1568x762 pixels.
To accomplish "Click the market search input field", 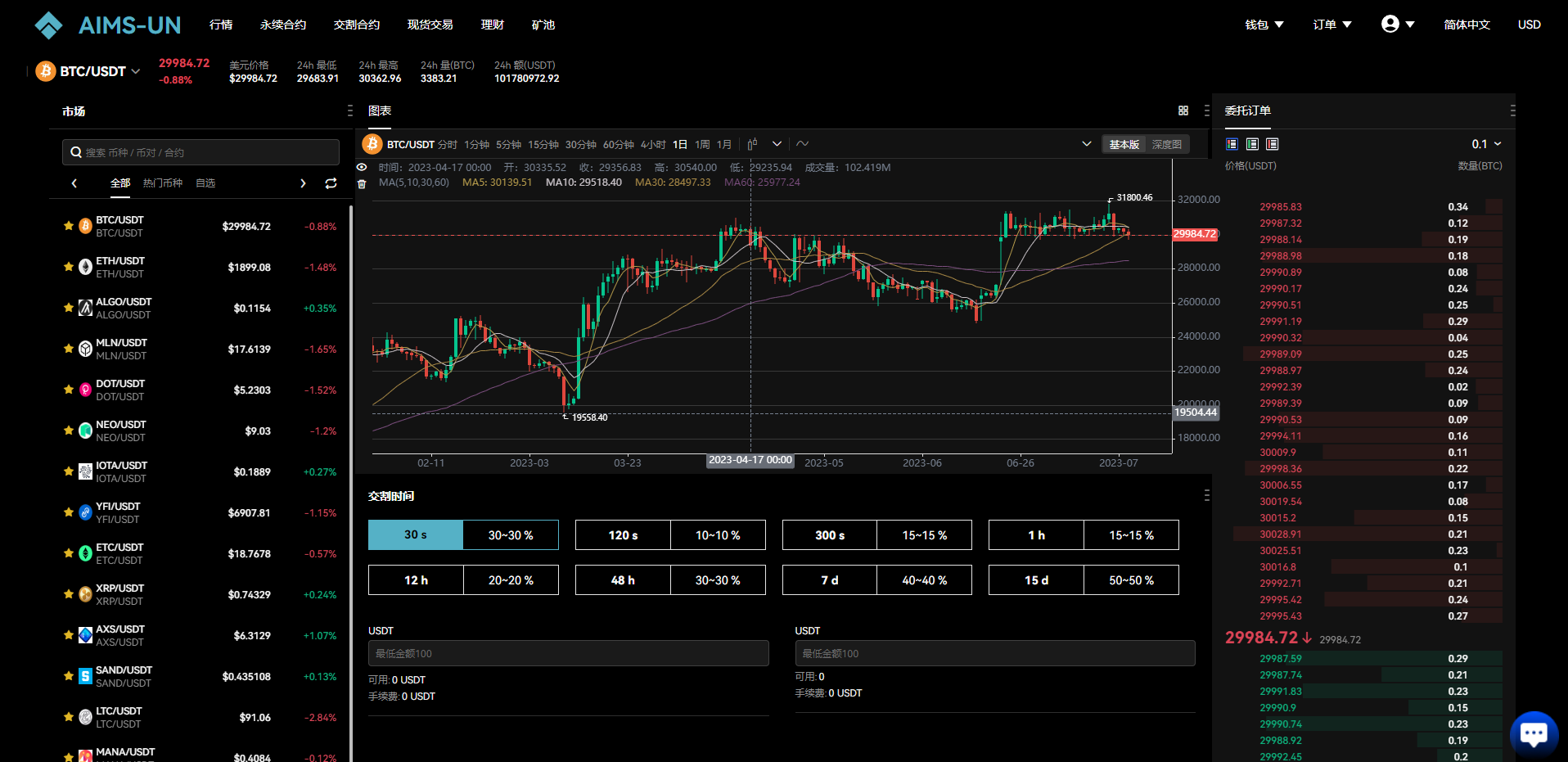I will [201, 152].
